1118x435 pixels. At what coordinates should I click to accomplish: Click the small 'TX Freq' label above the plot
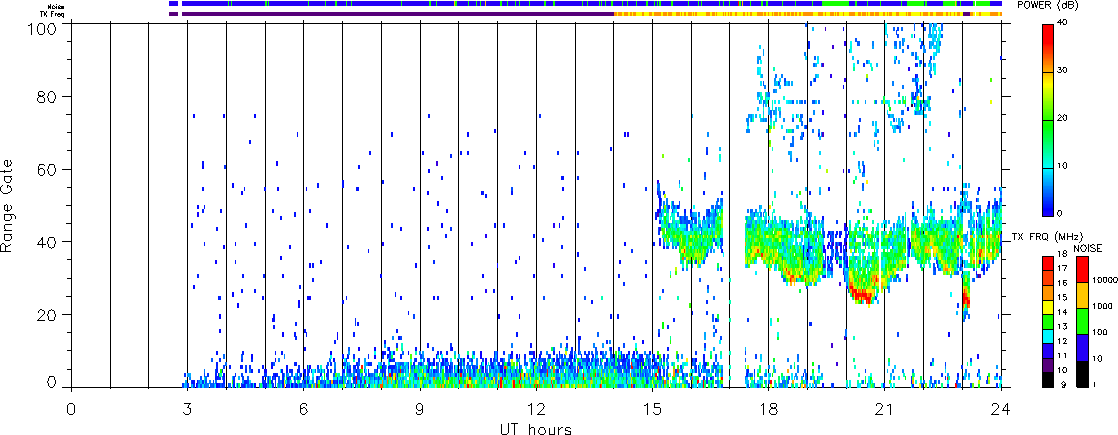[x=148, y=14]
